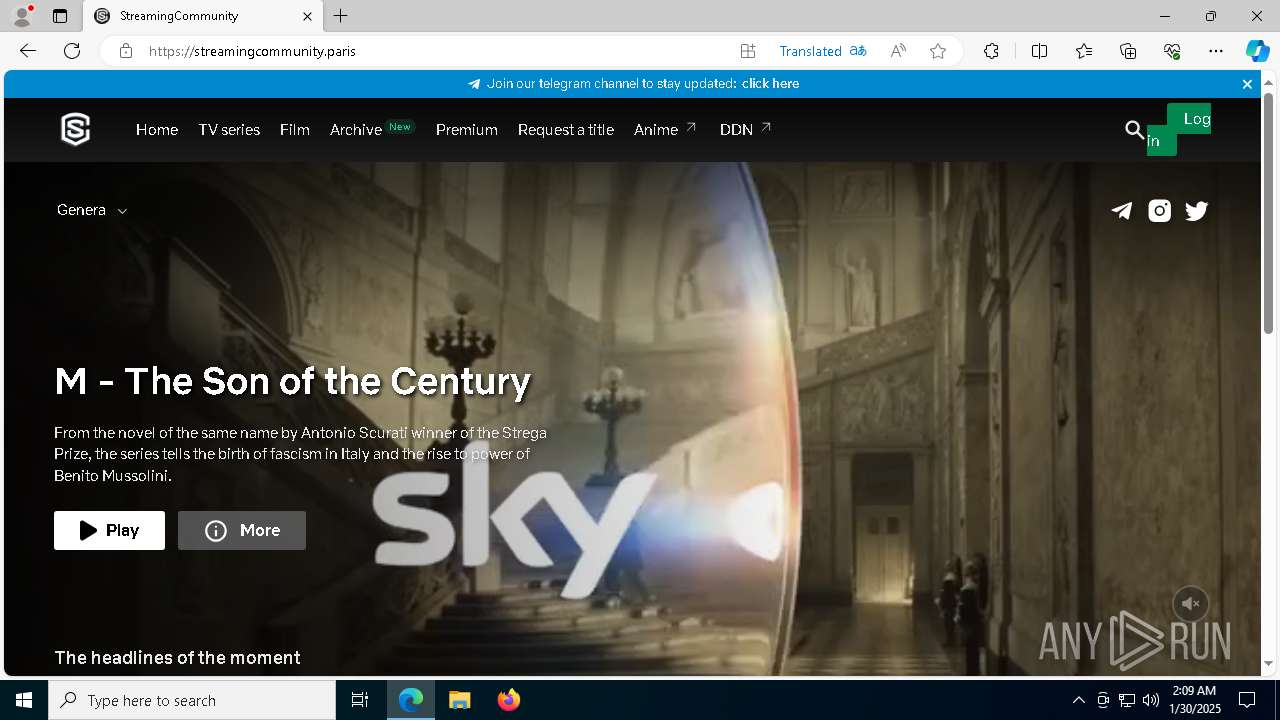Open the Copilot sidebar icon

point(1257,51)
